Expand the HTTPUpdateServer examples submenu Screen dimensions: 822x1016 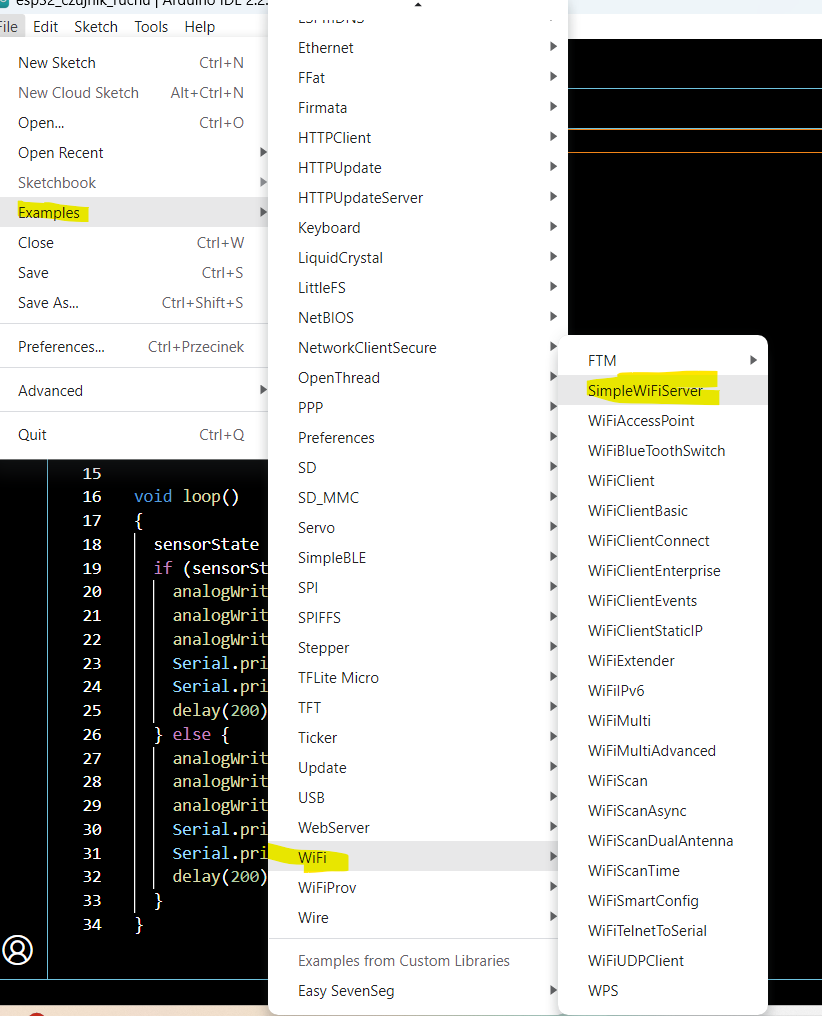418,198
